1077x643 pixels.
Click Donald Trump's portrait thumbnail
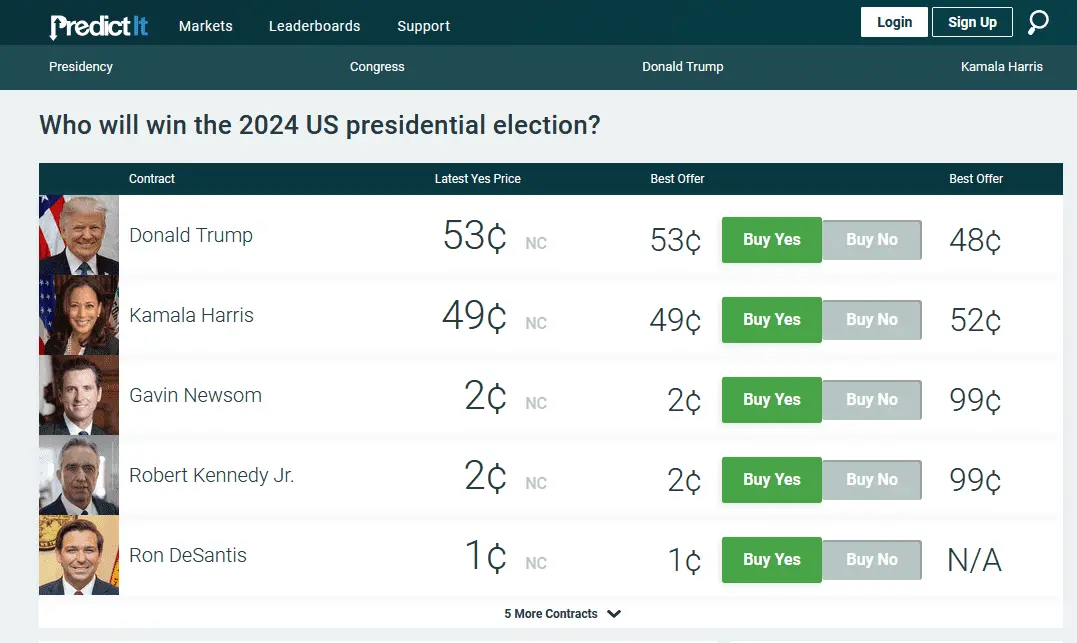coord(79,235)
